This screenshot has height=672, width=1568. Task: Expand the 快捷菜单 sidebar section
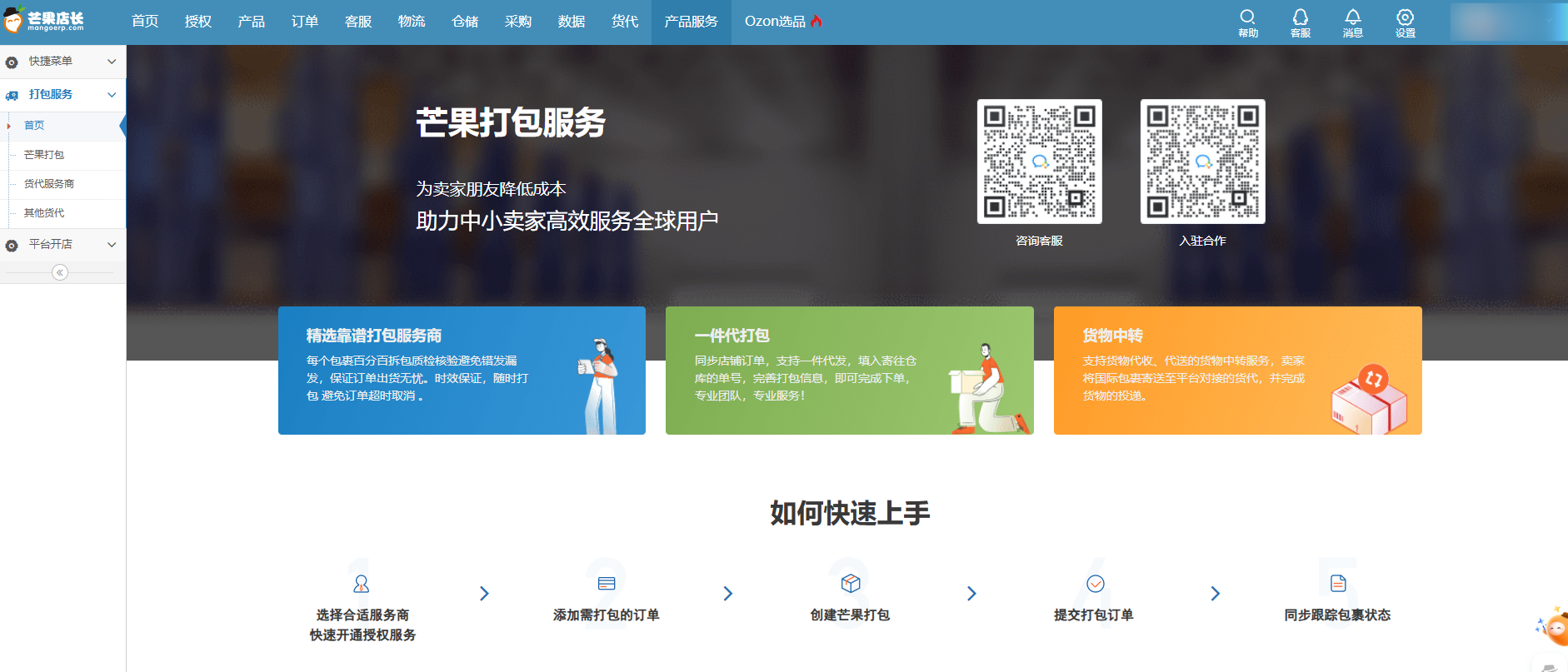pyautogui.click(x=62, y=62)
